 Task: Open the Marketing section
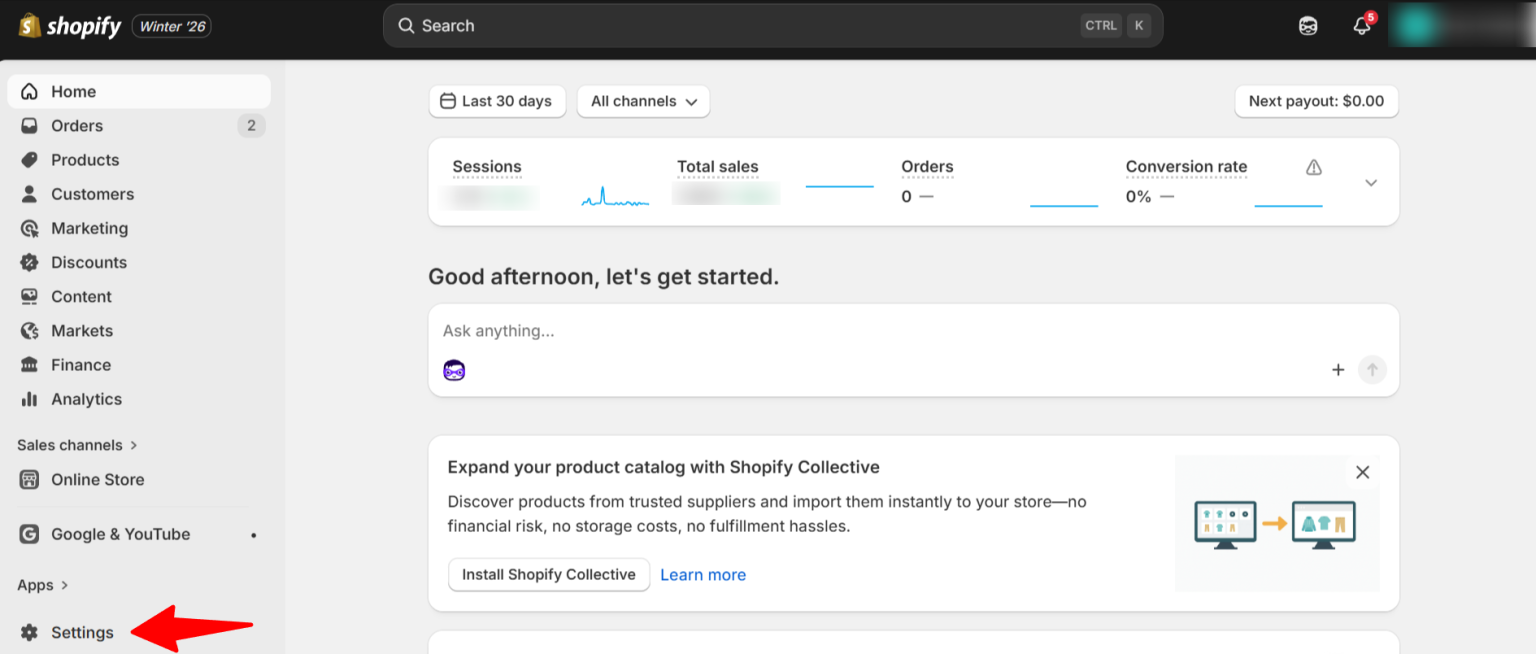139,228
